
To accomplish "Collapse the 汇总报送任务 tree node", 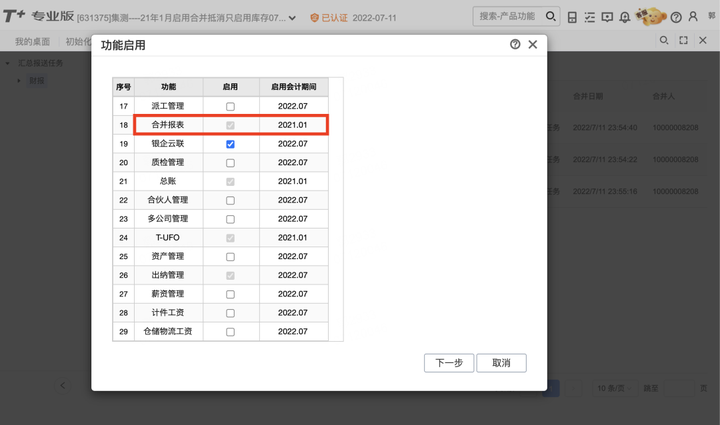I will [x=7, y=63].
